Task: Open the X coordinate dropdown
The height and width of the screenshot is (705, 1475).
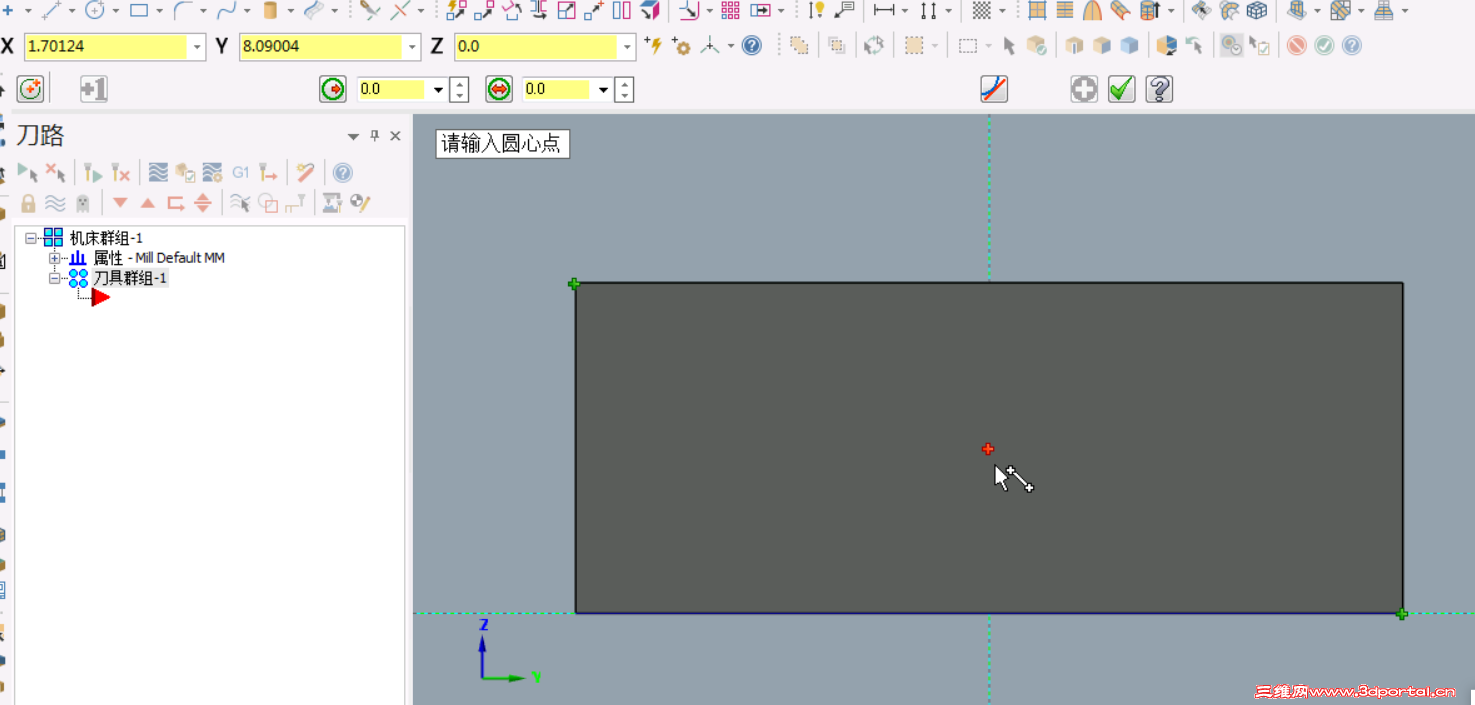Action: pyautogui.click(x=197, y=46)
